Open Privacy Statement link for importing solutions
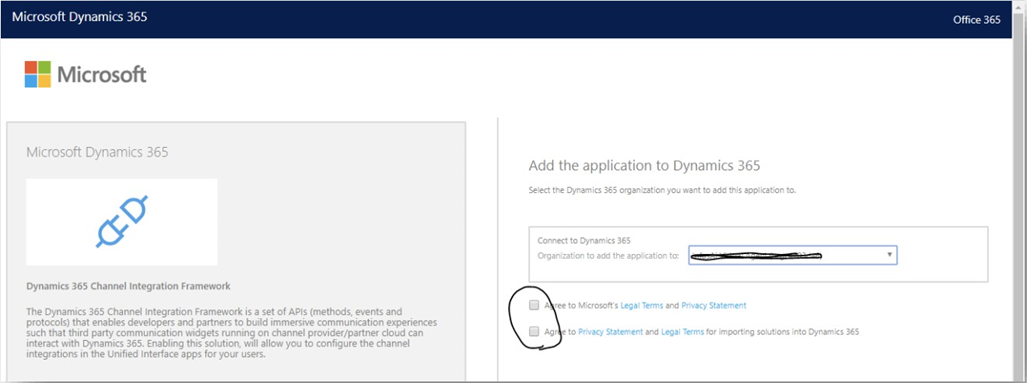Image resolution: width=1027 pixels, height=383 pixels. pyautogui.click(x=610, y=332)
